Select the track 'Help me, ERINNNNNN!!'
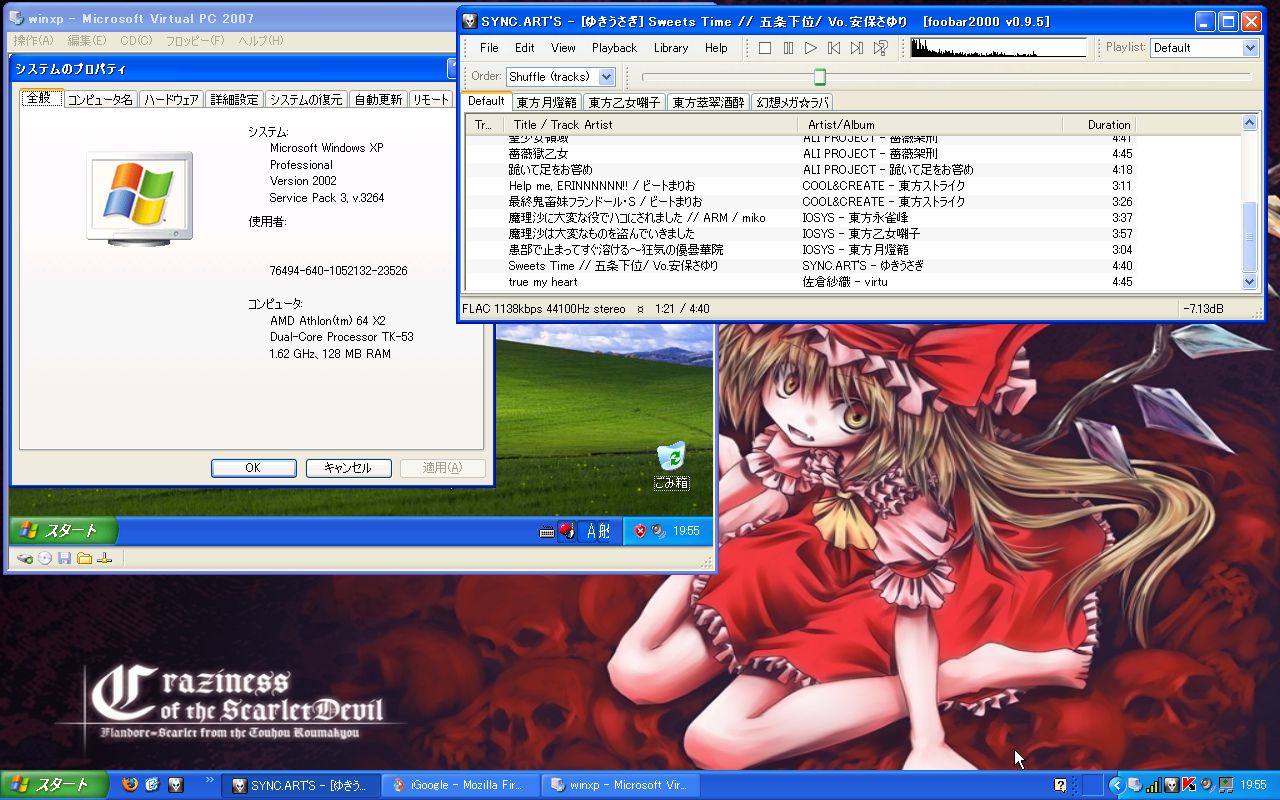Viewport: 1280px width, 800px height. [853, 186]
